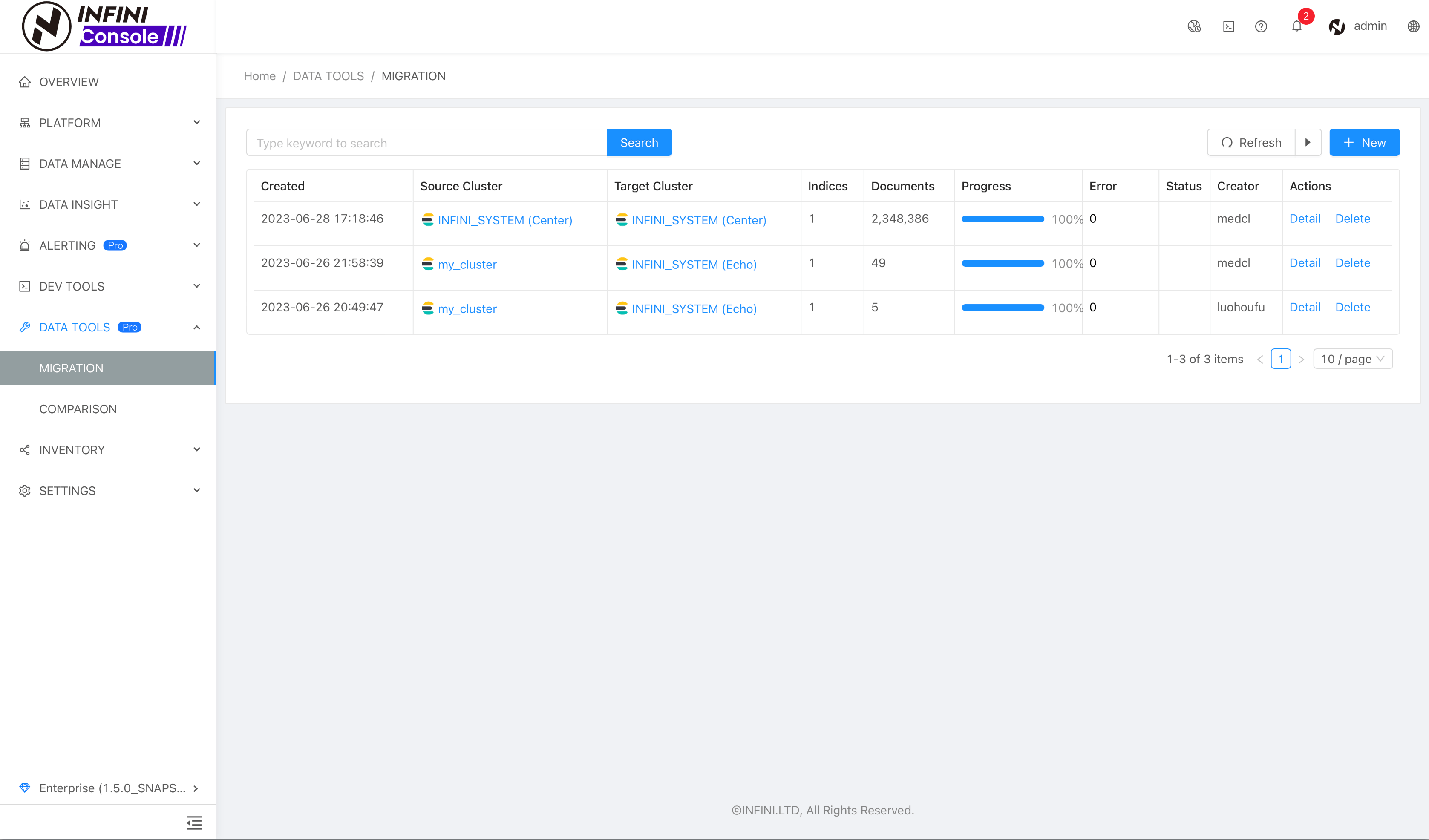Open the INVENTORY menu label
Screen dimensions: 1429x840
(72, 449)
